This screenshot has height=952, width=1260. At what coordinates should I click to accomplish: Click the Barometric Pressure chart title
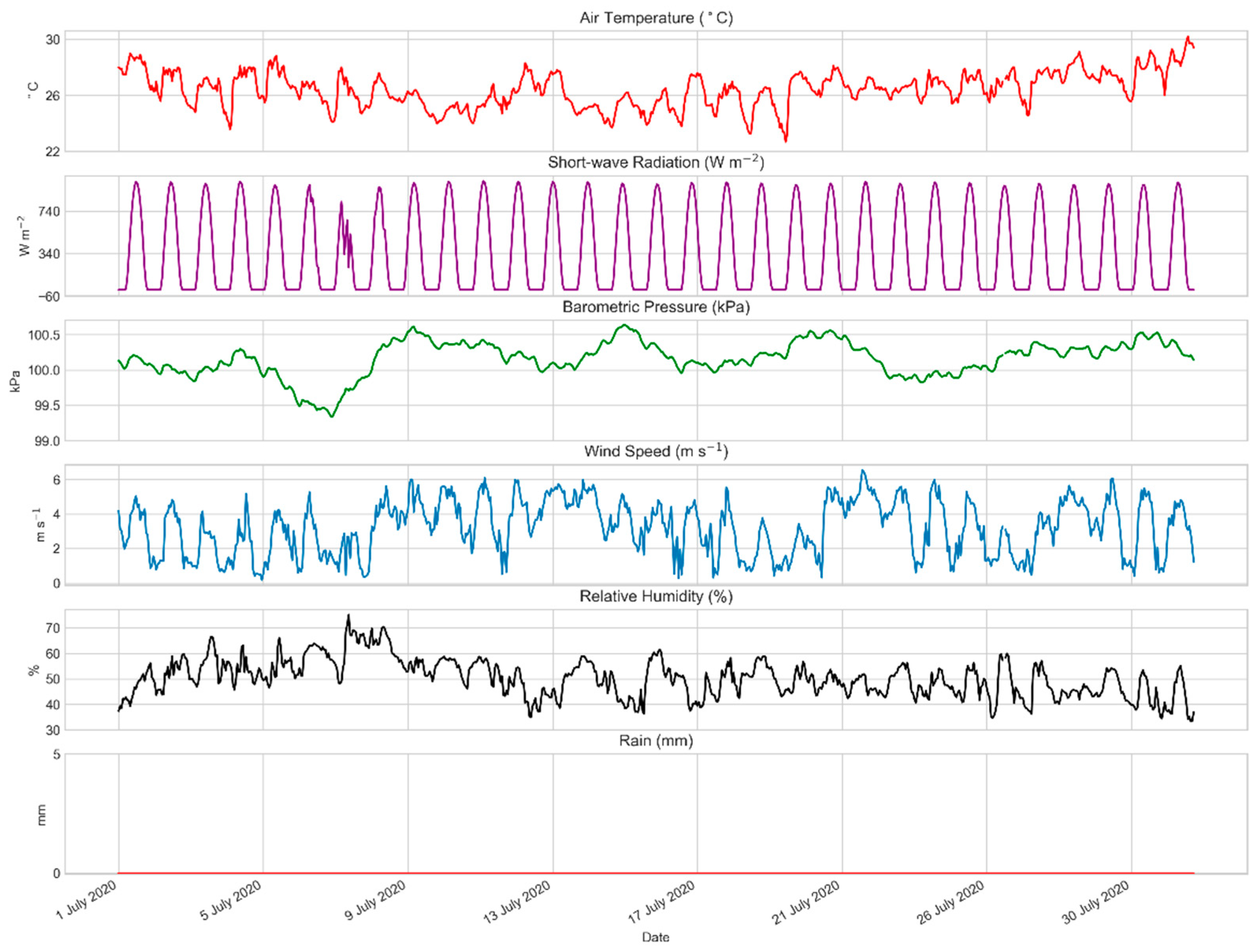coord(656,307)
